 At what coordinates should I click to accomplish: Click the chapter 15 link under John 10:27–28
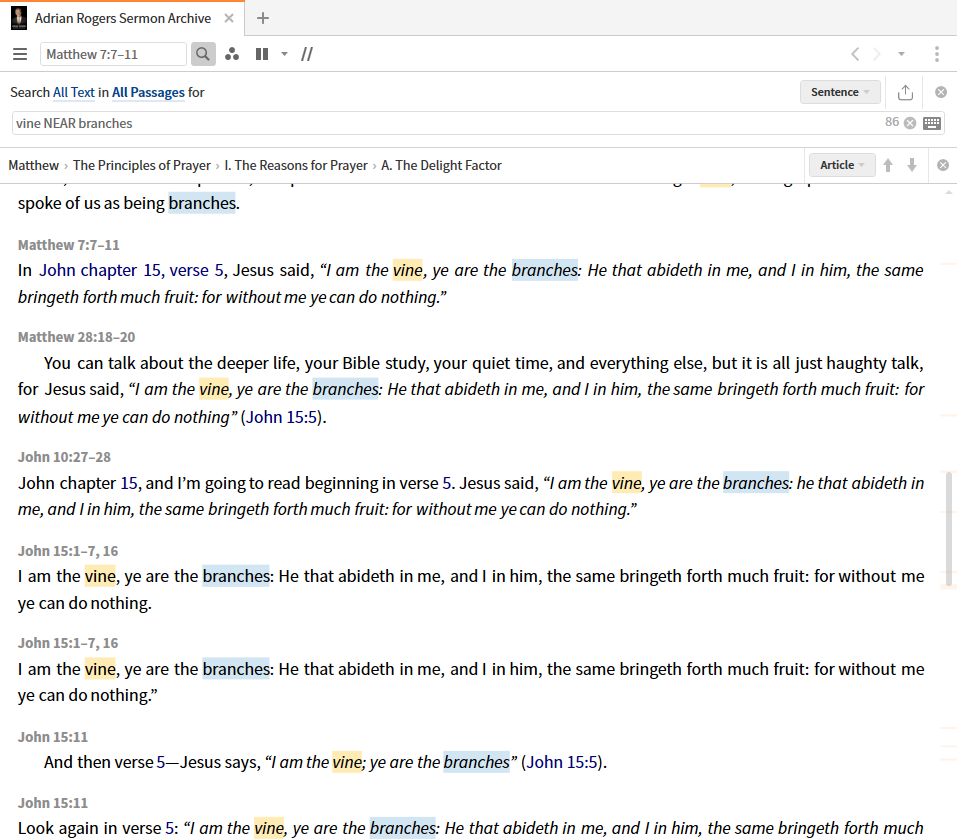tap(129, 483)
